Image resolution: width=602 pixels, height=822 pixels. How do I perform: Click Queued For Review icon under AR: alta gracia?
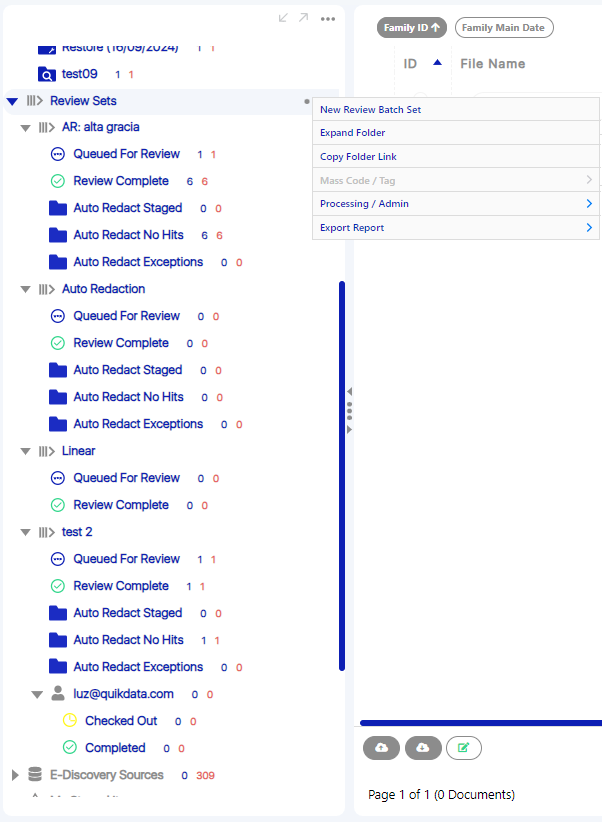pyautogui.click(x=58, y=154)
